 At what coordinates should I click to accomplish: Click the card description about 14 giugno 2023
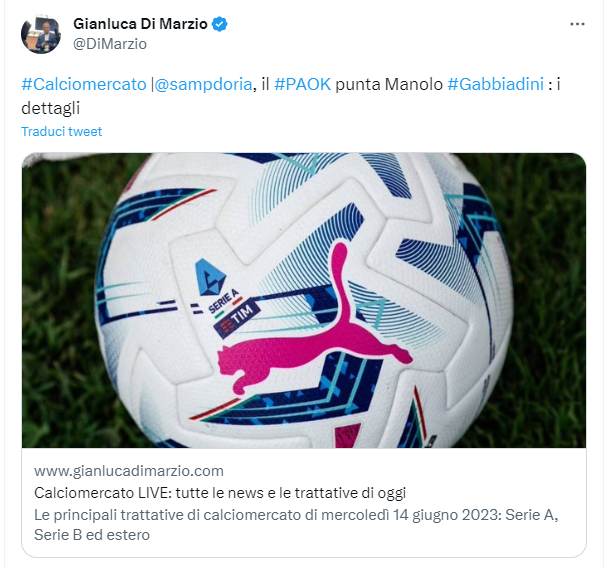coord(296,525)
